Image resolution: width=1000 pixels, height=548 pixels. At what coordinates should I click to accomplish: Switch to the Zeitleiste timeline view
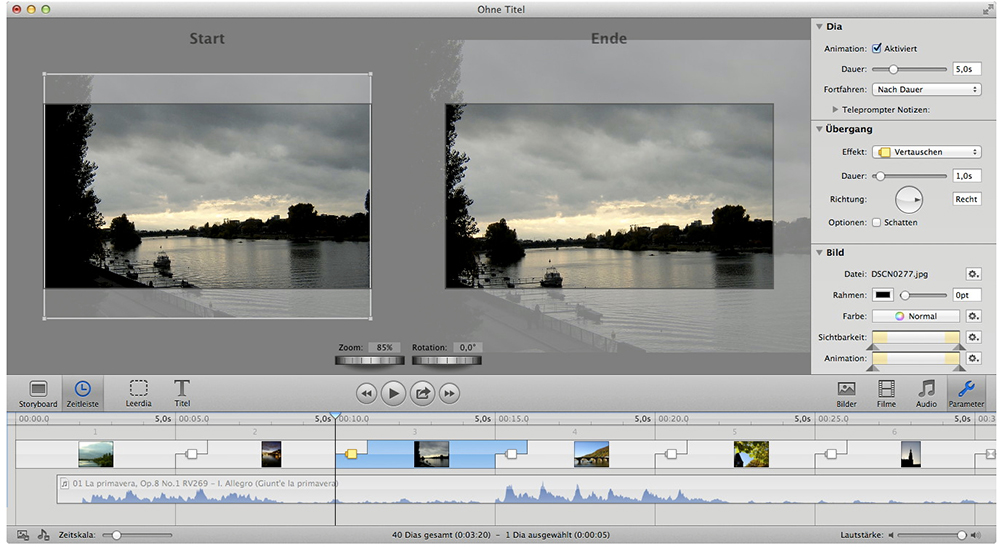tap(82, 392)
